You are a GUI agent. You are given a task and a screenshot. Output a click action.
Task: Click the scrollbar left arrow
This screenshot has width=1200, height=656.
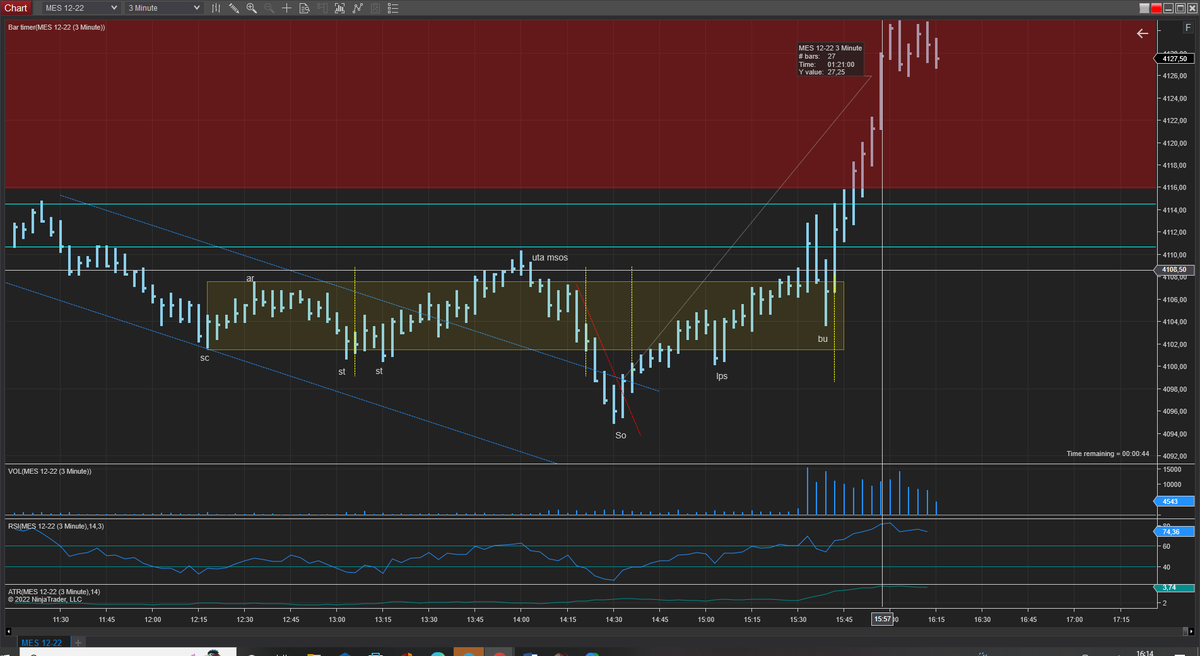pos(8,631)
